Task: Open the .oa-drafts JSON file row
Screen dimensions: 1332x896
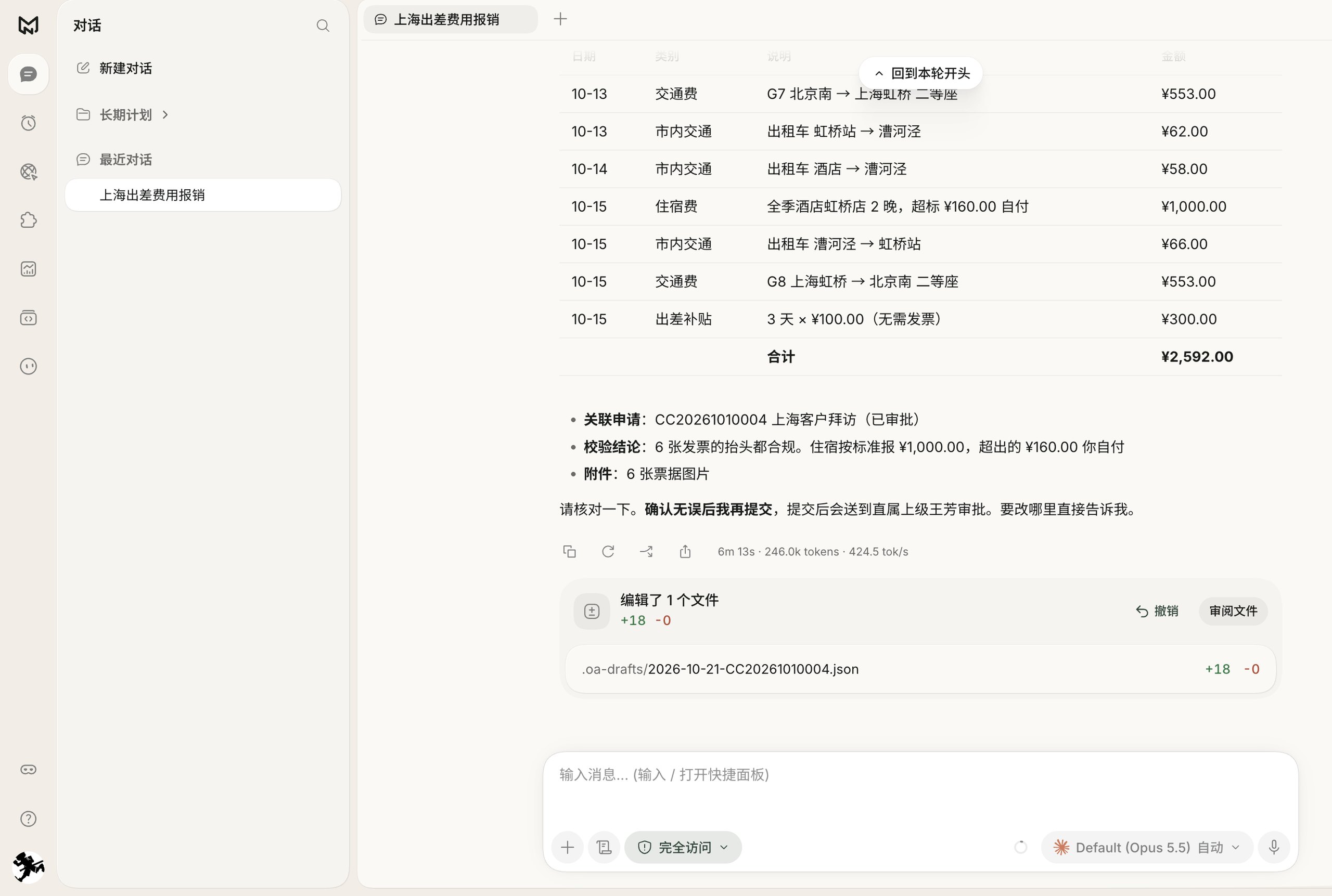Action: pos(920,669)
